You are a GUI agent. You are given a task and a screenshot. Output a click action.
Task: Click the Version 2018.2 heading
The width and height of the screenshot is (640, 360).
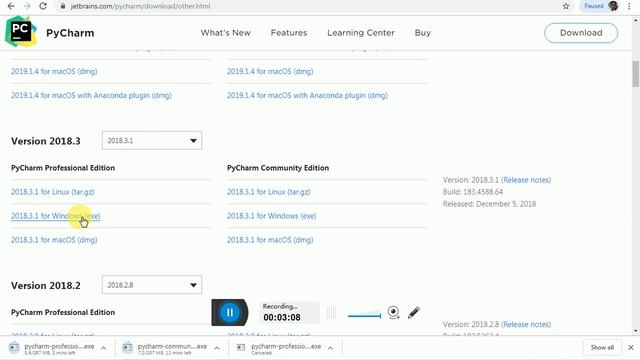[x=46, y=286]
